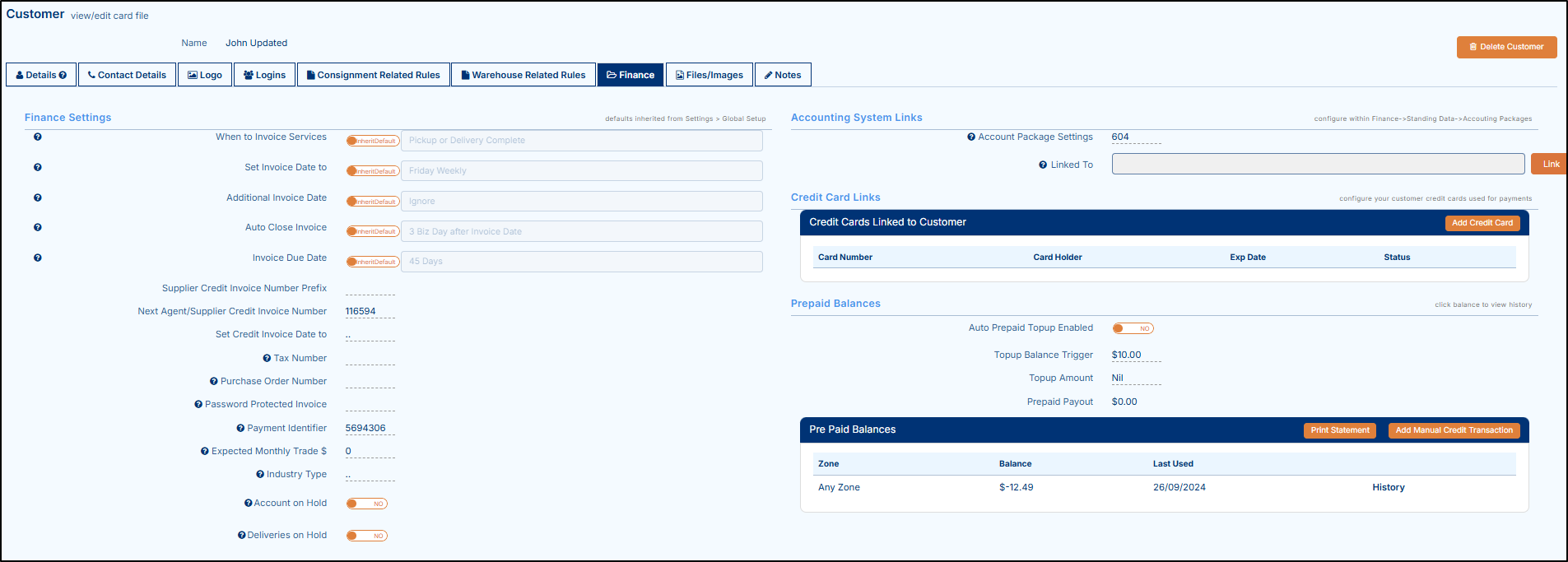Toggle InheritDefault slider for Set Invoice Date
This screenshot has height=562, width=1568.
pyautogui.click(x=373, y=171)
